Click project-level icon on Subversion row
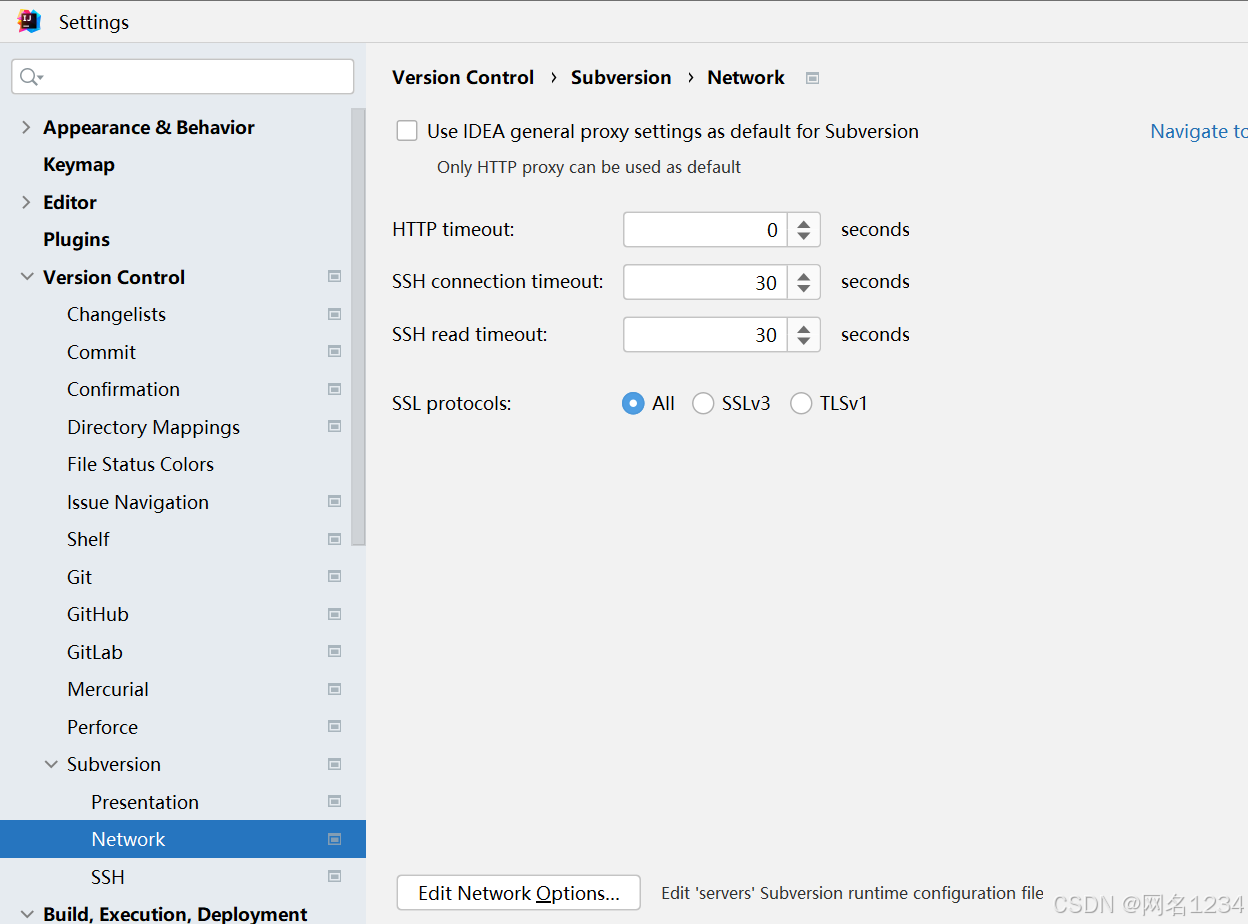 tap(335, 764)
